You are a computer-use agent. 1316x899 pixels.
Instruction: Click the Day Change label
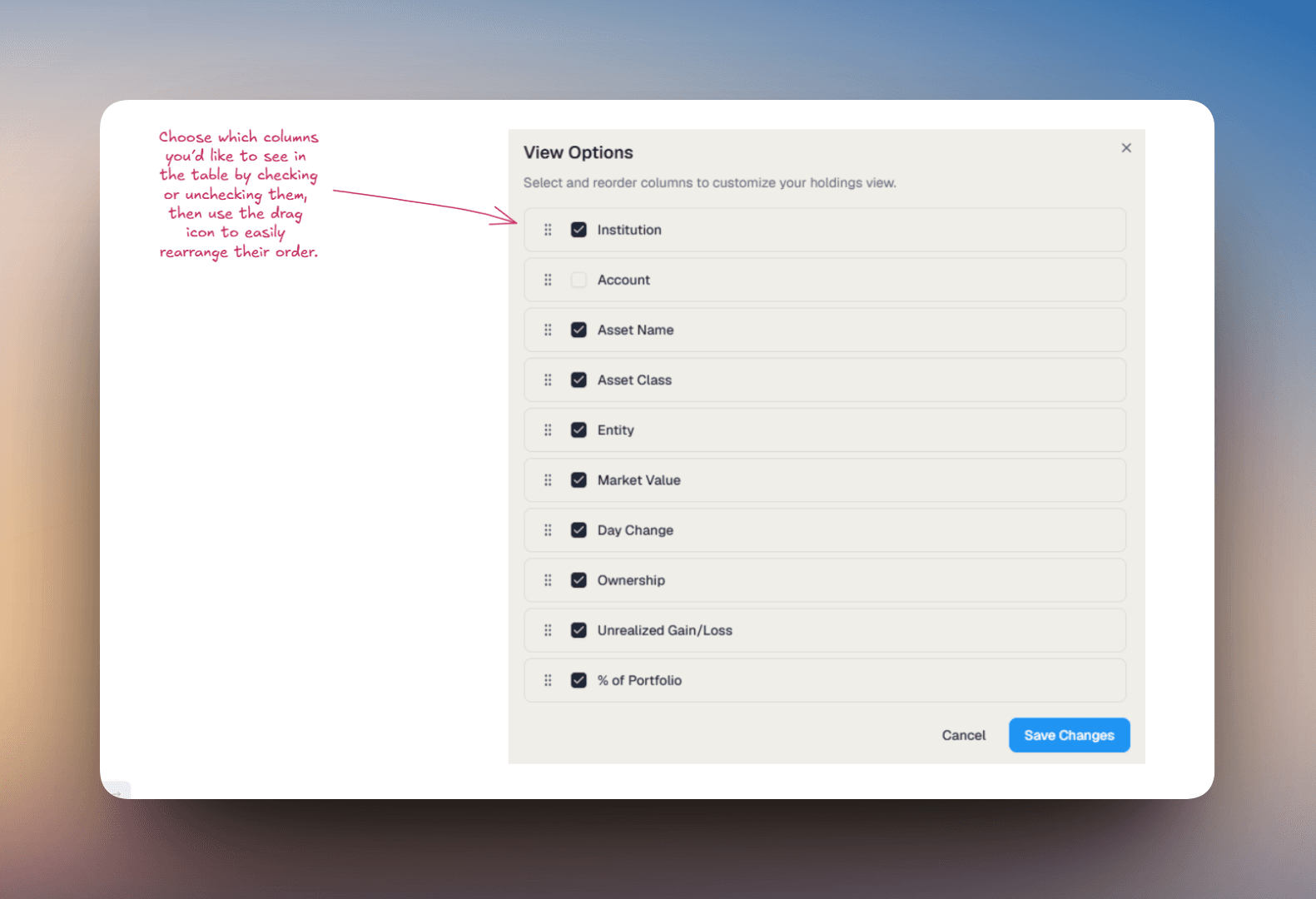pos(635,530)
